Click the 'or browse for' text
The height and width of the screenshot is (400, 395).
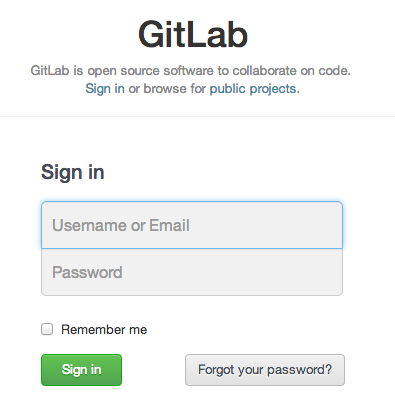[x=167, y=89]
